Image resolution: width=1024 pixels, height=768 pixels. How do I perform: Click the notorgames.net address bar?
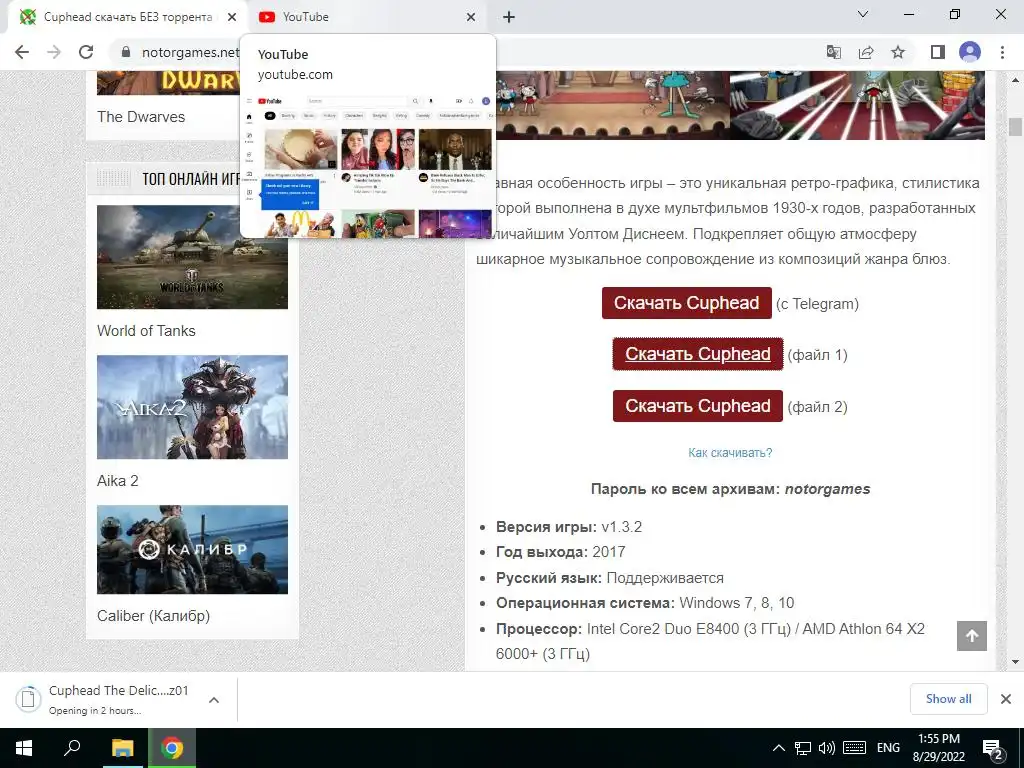pos(190,52)
